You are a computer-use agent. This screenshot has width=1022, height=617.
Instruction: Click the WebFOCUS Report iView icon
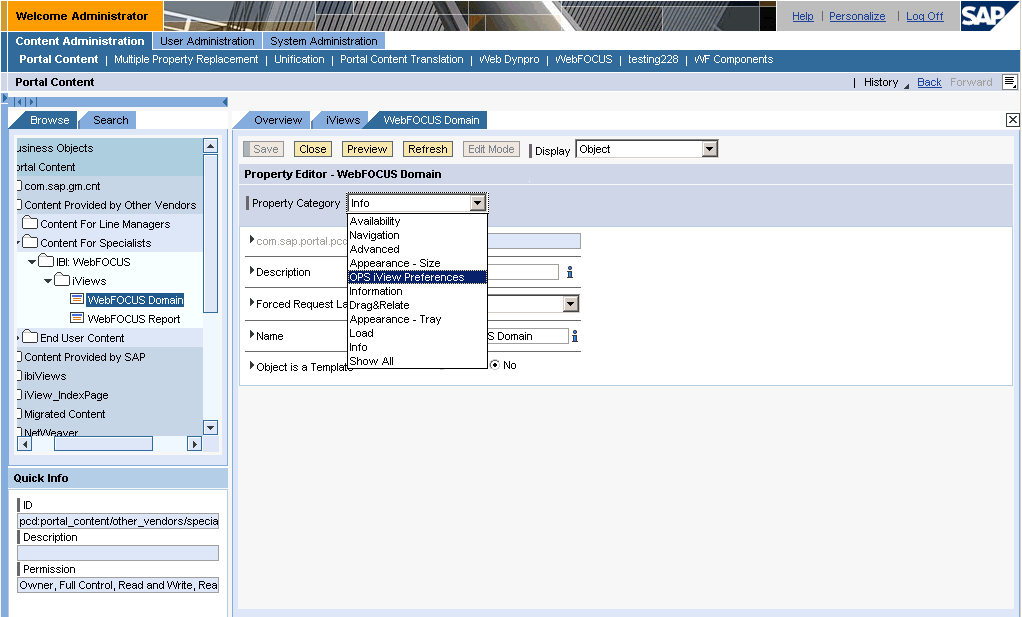pos(77,319)
